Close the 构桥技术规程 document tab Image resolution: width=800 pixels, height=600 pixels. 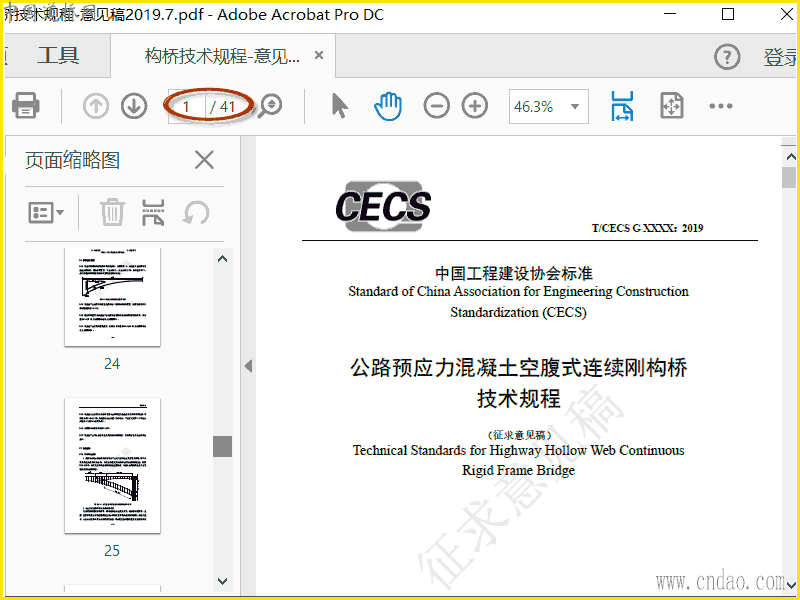pos(319,55)
